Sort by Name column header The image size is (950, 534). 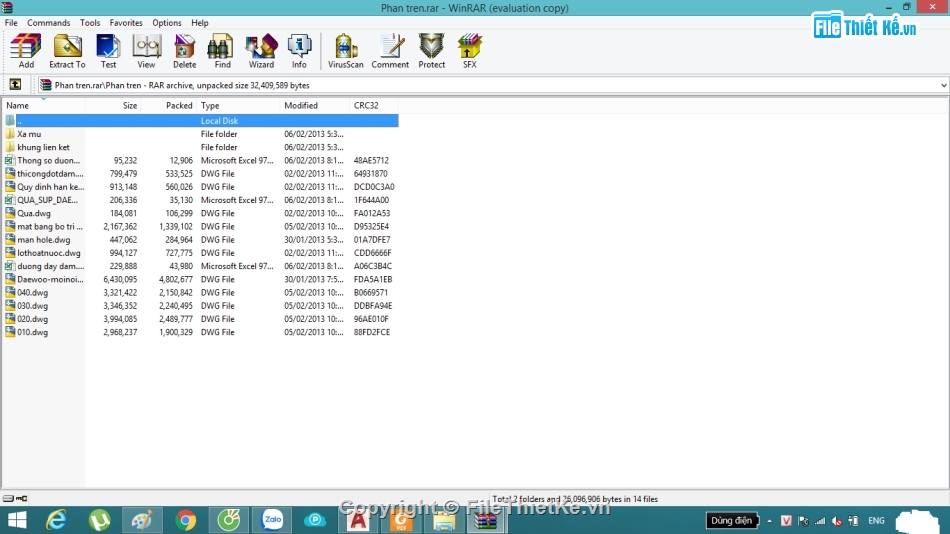(44, 105)
